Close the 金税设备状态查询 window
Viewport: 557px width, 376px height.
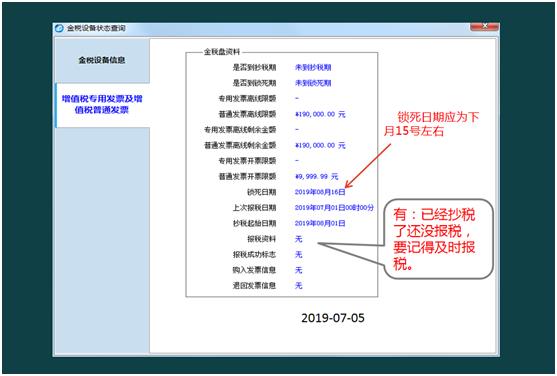coord(485,26)
